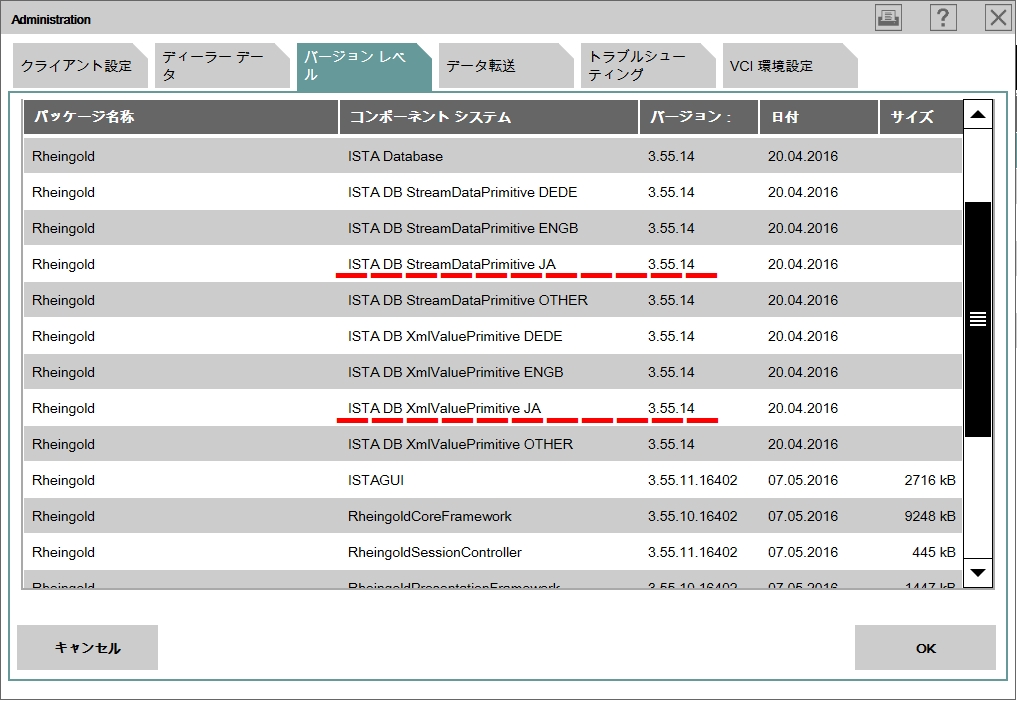
Task: Select the RheingoldCoreFramework row
Action: 493,516
